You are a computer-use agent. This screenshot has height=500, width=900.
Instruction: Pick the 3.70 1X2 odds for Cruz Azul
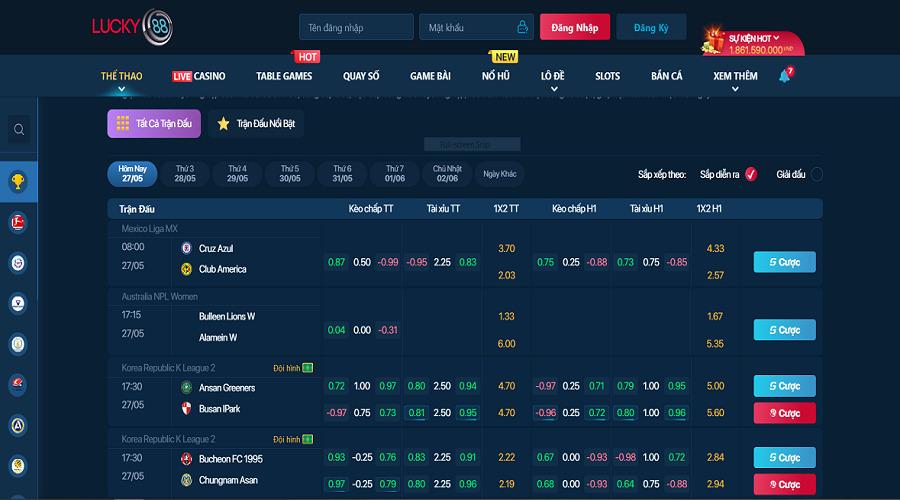506,249
